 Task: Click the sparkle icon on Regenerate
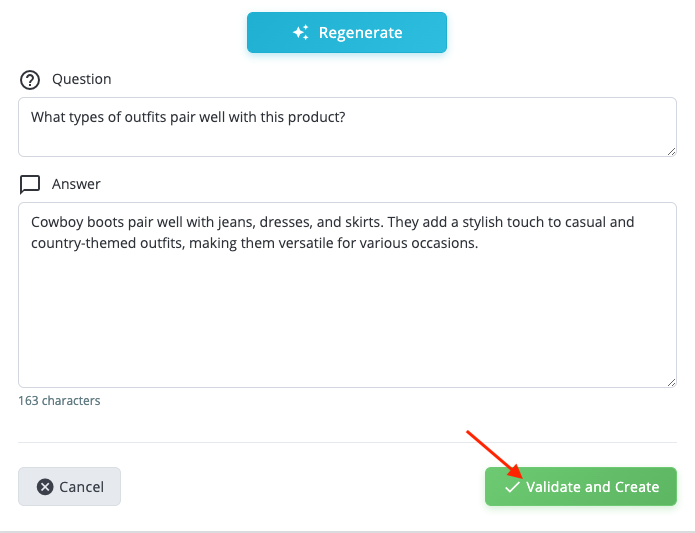click(300, 33)
